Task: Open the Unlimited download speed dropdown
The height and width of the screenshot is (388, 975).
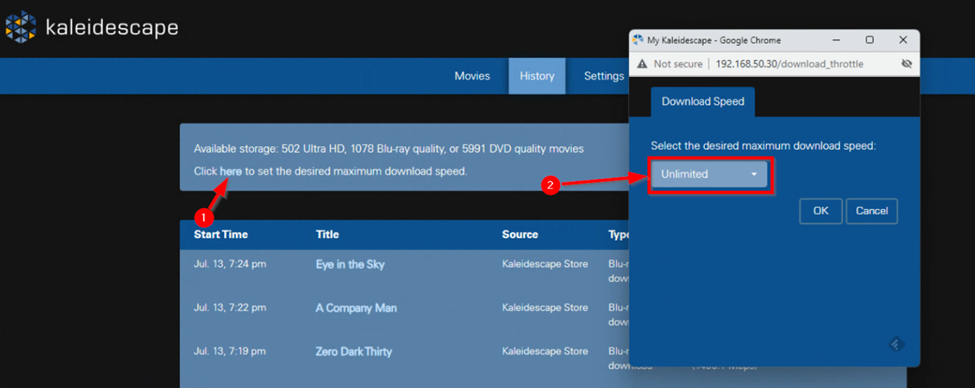Action: point(709,174)
